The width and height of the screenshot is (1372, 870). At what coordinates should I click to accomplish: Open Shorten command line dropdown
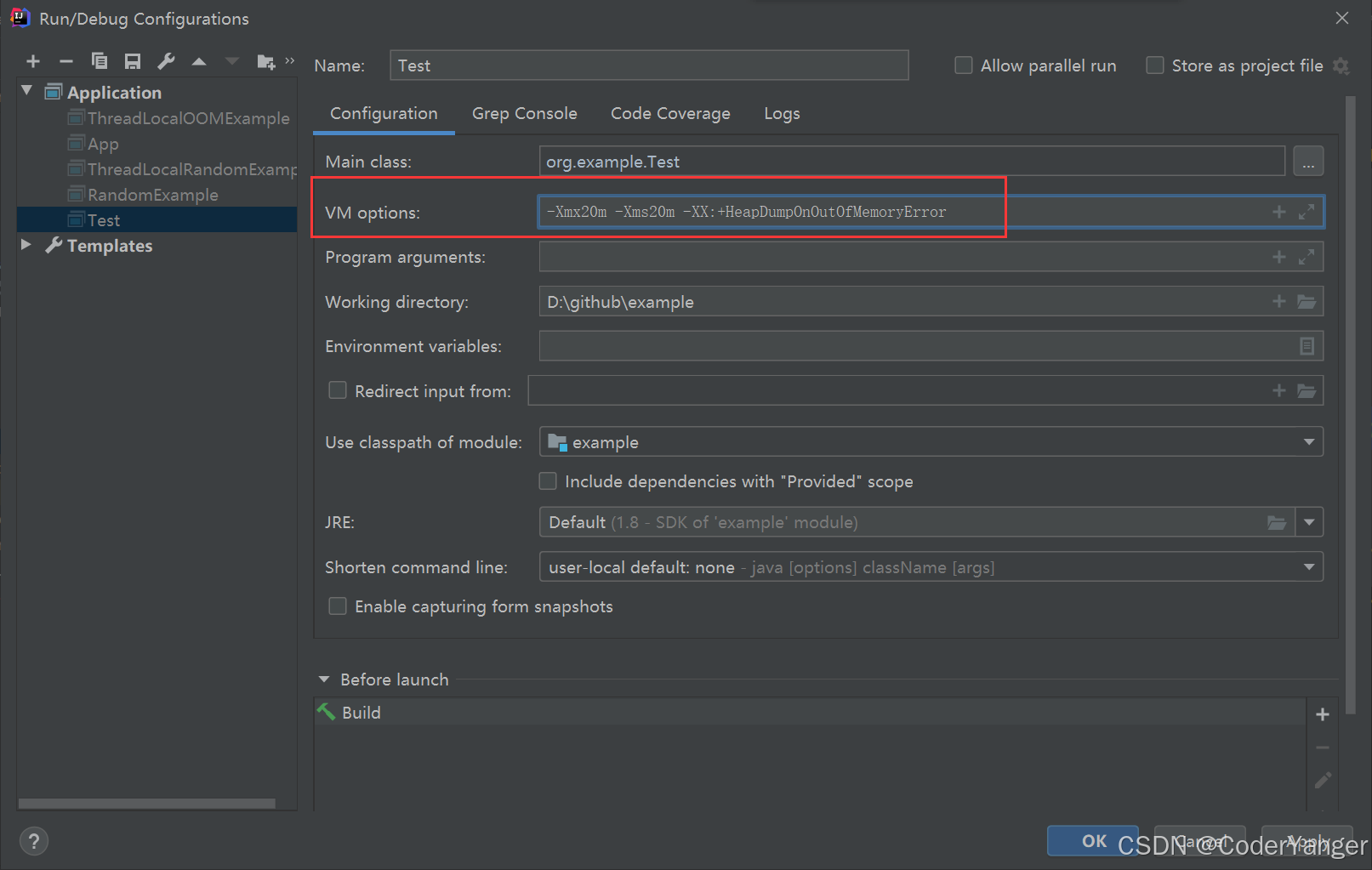[1309, 567]
